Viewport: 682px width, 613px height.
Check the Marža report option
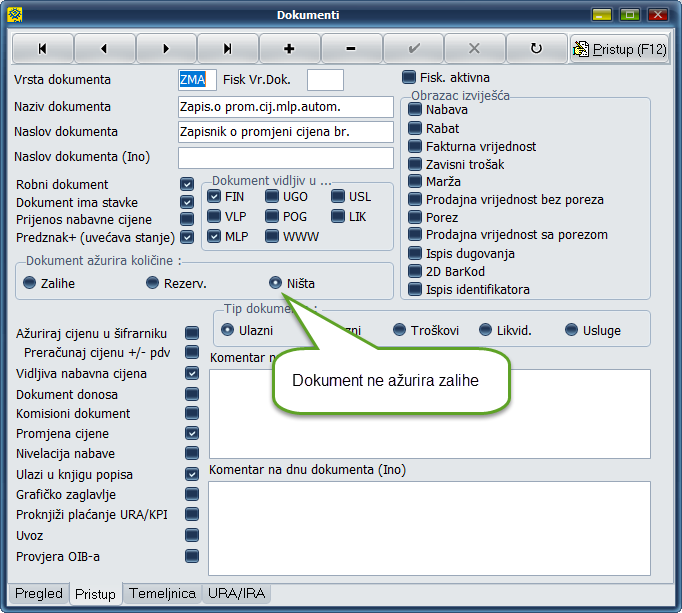click(x=415, y=182)
